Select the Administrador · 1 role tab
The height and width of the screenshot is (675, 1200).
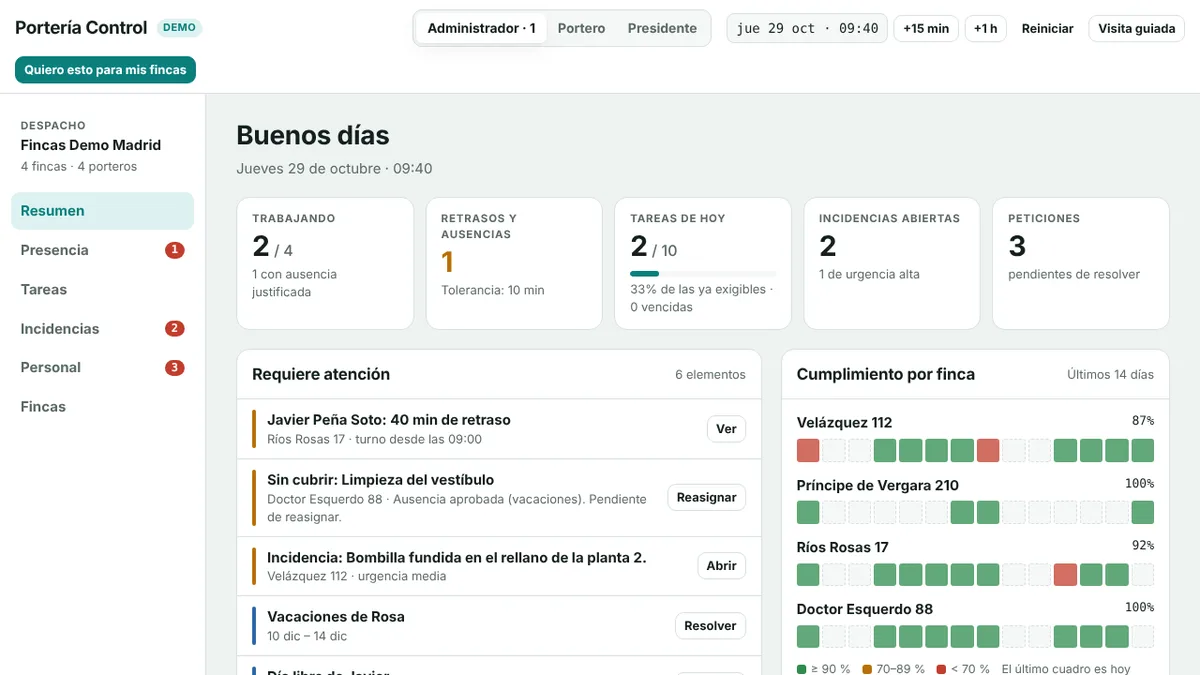tap(481, 28)
